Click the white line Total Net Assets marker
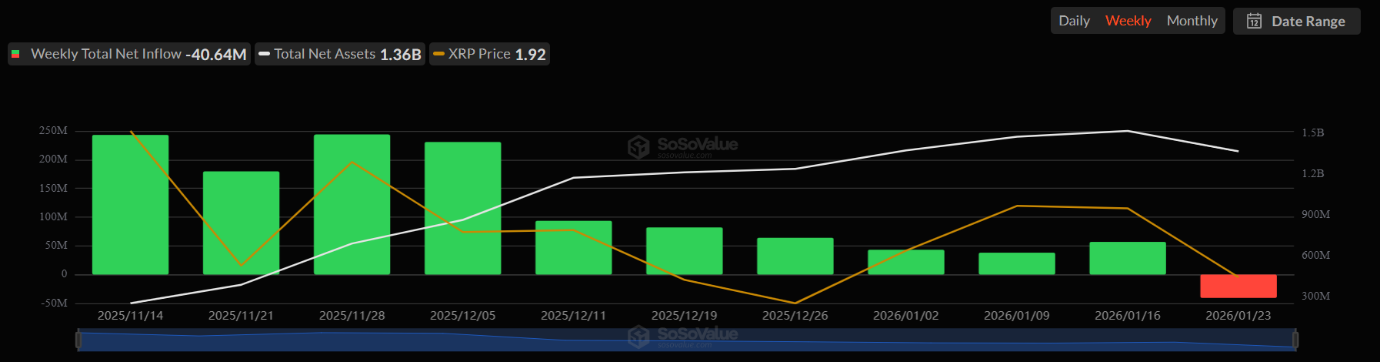This screenshot has height=362, width=1380. click(264, 54)
